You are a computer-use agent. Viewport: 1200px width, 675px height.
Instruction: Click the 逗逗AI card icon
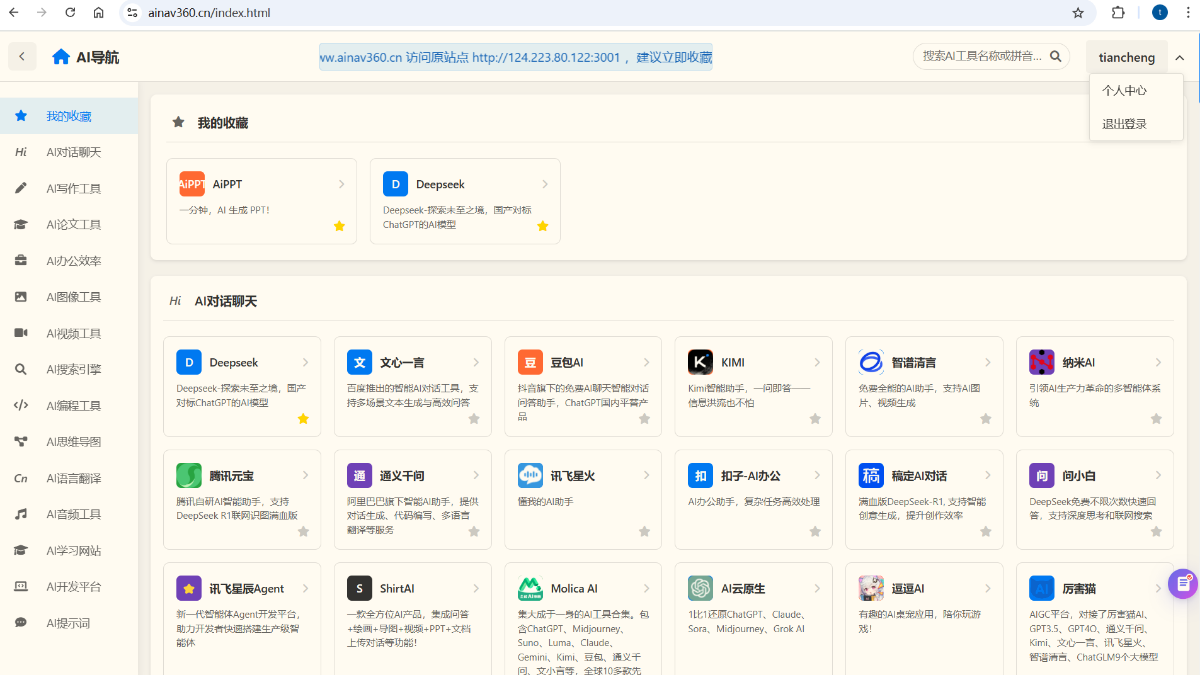871,588
